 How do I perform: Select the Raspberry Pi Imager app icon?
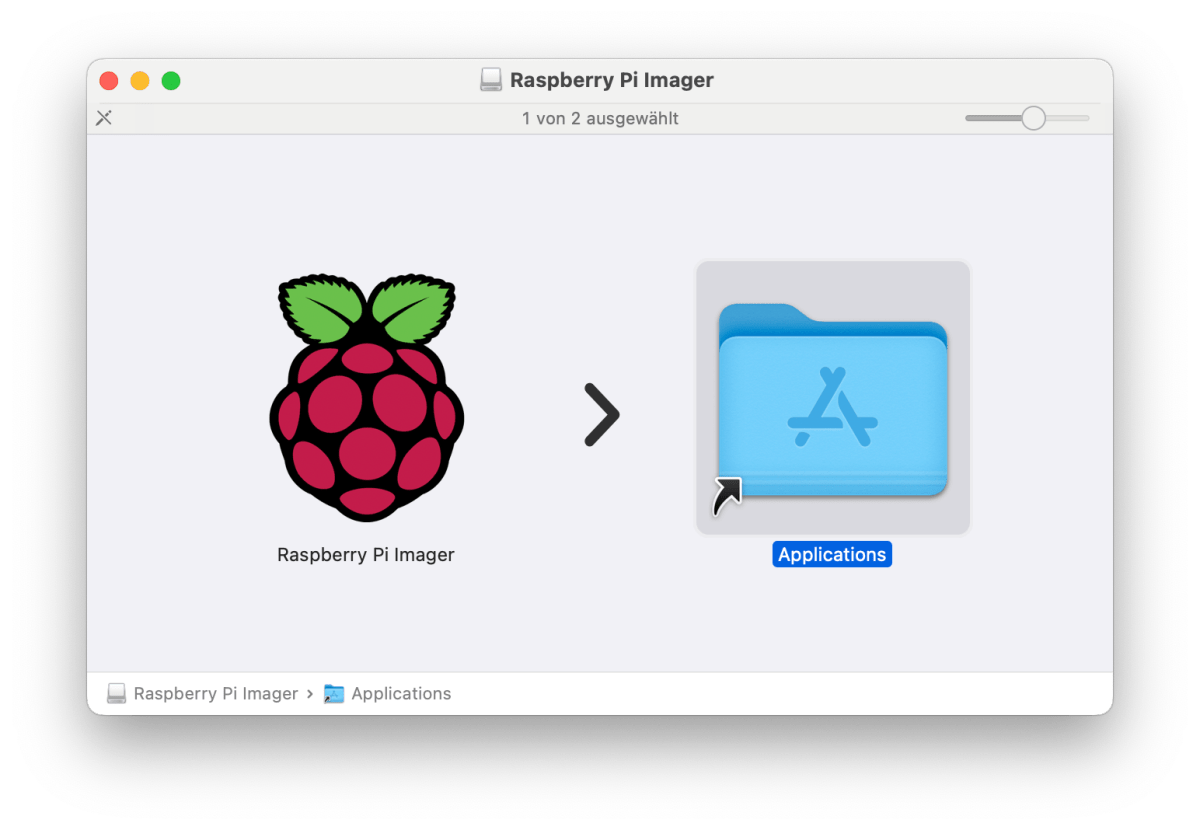(366, 398)
